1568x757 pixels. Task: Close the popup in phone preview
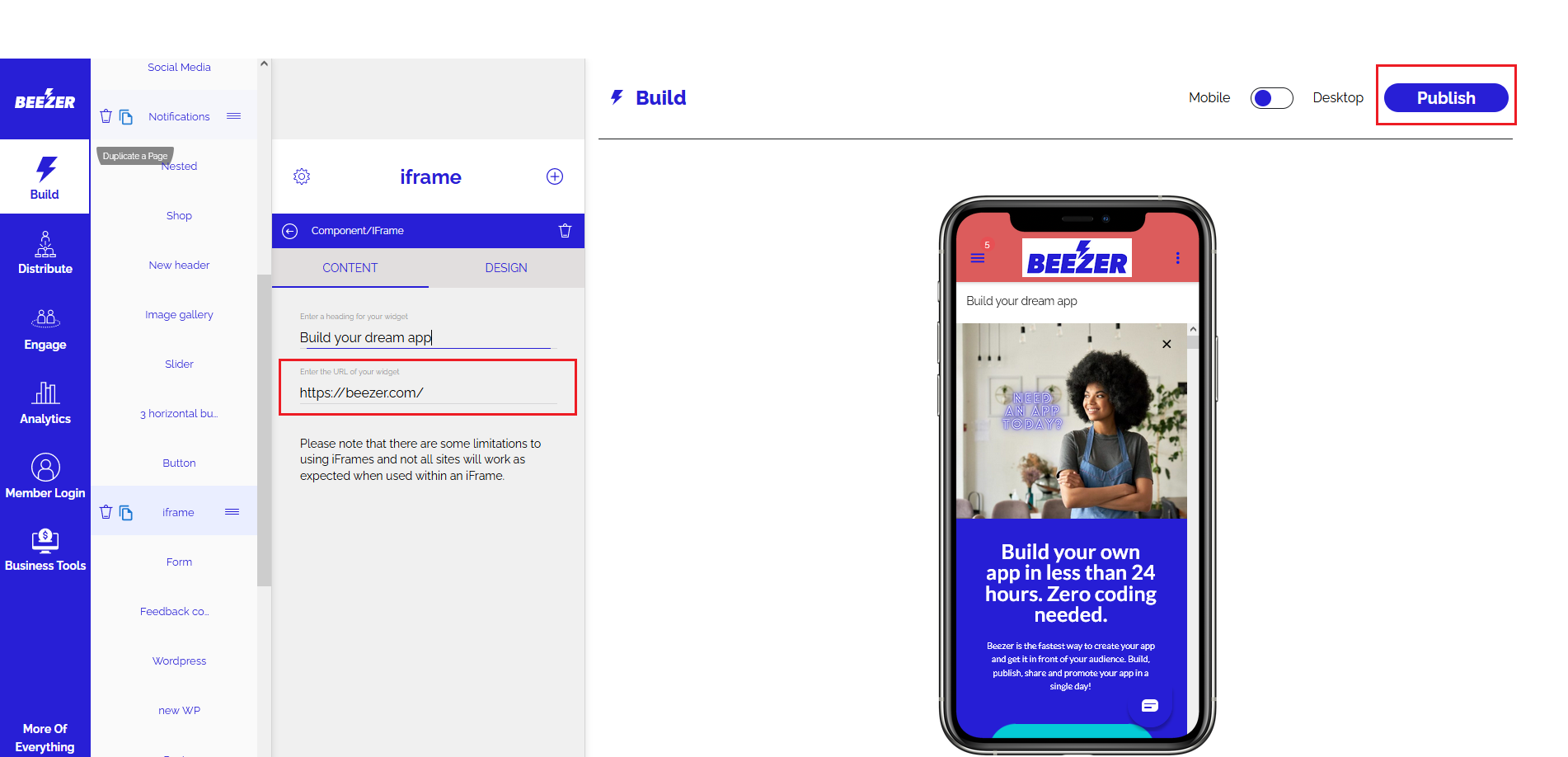1167,344
